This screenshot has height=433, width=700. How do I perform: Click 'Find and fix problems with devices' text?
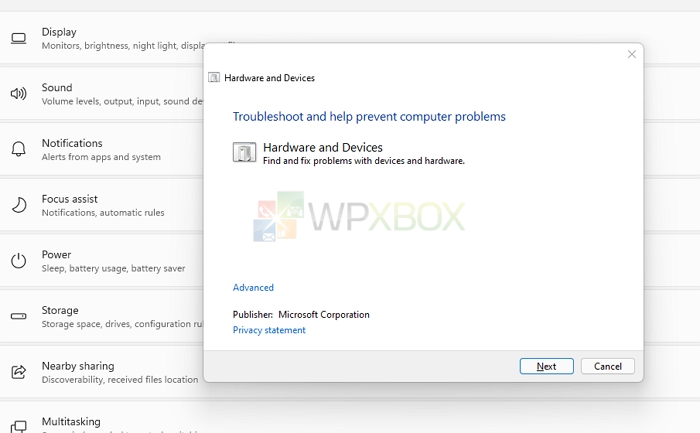tap(363, 161)
